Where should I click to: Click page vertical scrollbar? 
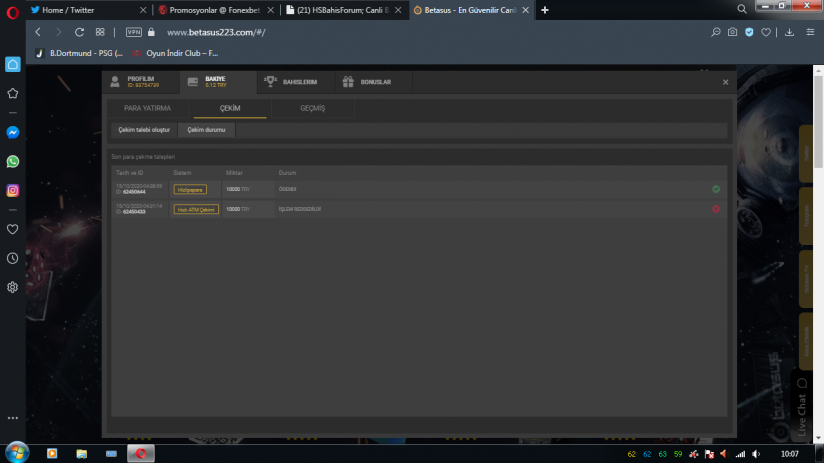(x=818, y=122)
